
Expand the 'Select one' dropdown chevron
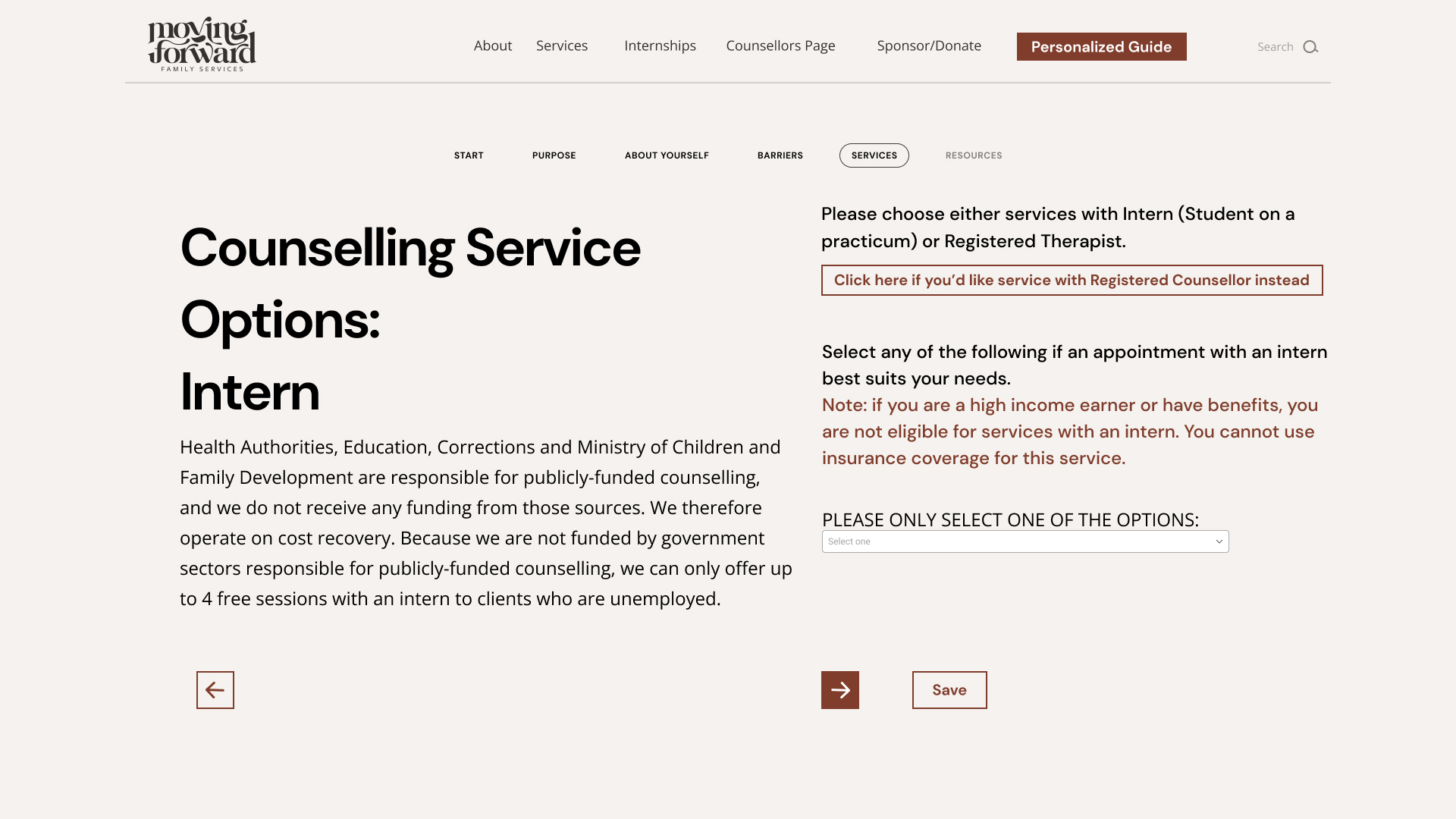tap(1219, 541)
